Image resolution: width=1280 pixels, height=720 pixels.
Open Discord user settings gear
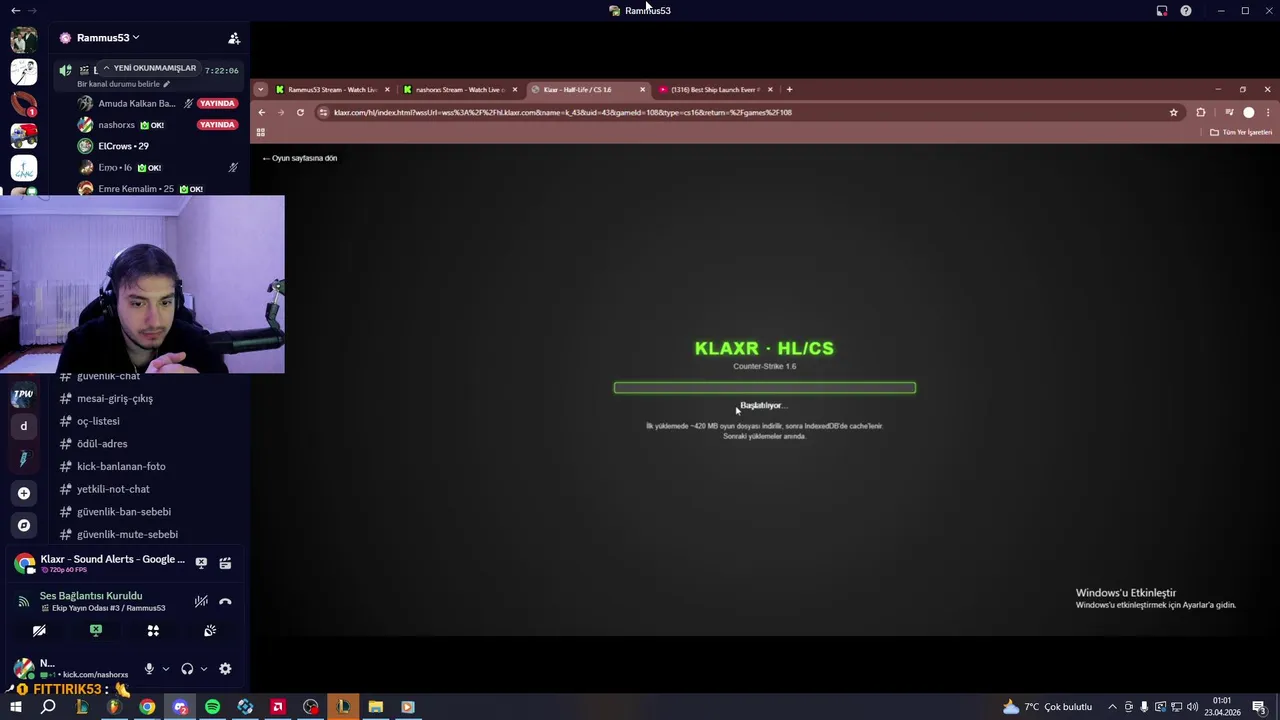click(225, 669)
